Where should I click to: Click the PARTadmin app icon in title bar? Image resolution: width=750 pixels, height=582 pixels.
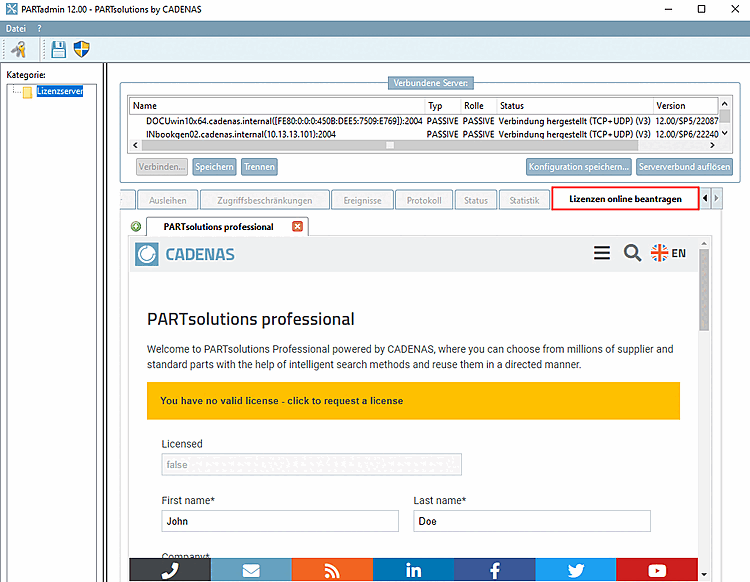pos(11,9)
